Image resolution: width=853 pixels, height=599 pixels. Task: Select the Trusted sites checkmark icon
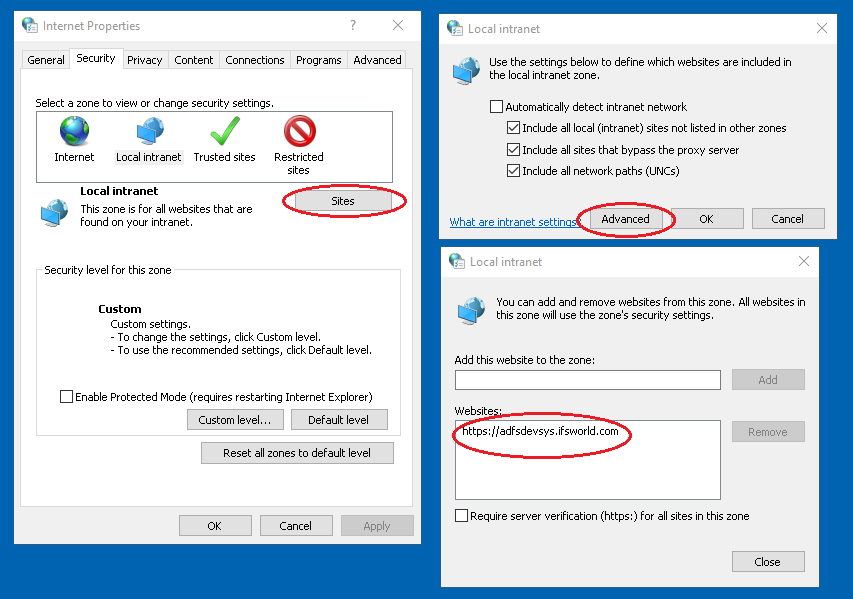coord(225,132)
